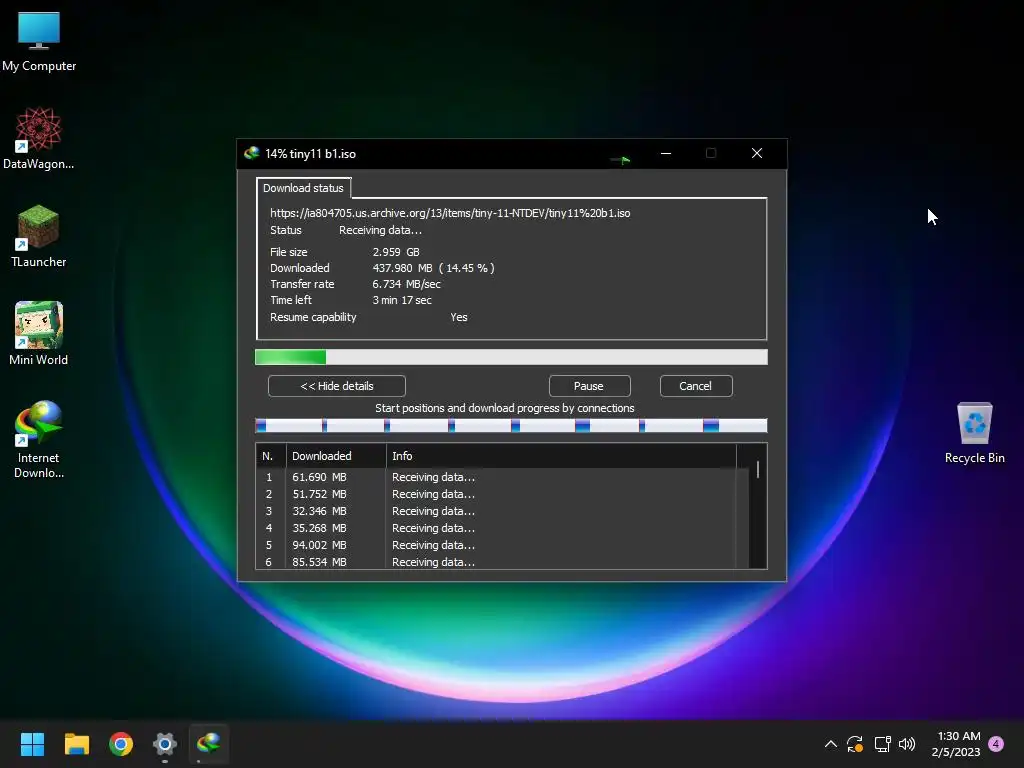Viewport: 1024px width, 768px height.
Task: Click the File size value 2.959 GB
Action: 396,252
